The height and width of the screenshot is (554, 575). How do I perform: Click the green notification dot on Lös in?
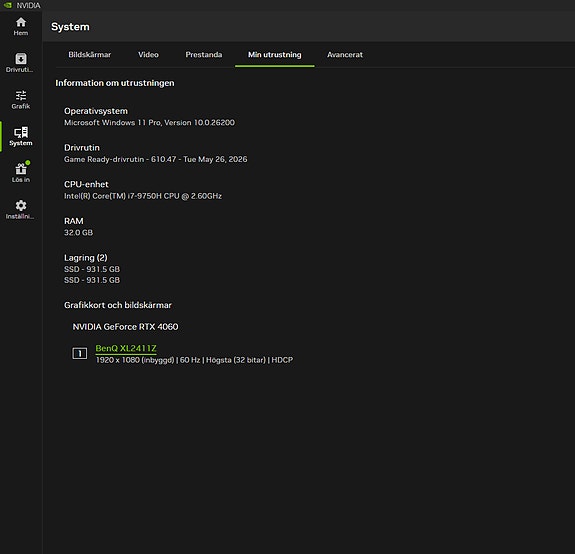pos(28,162)
